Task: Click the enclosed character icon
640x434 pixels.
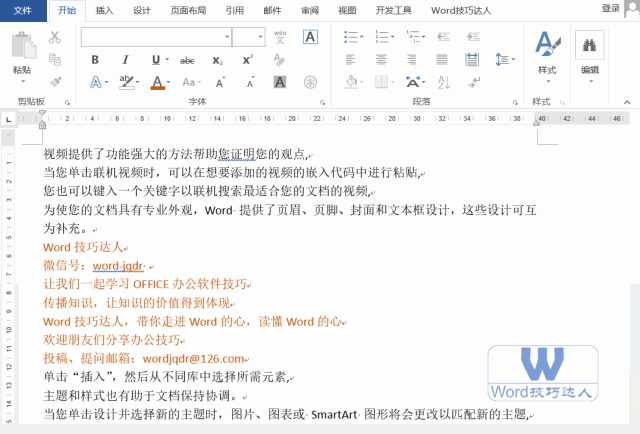Action: click(310, 82)
